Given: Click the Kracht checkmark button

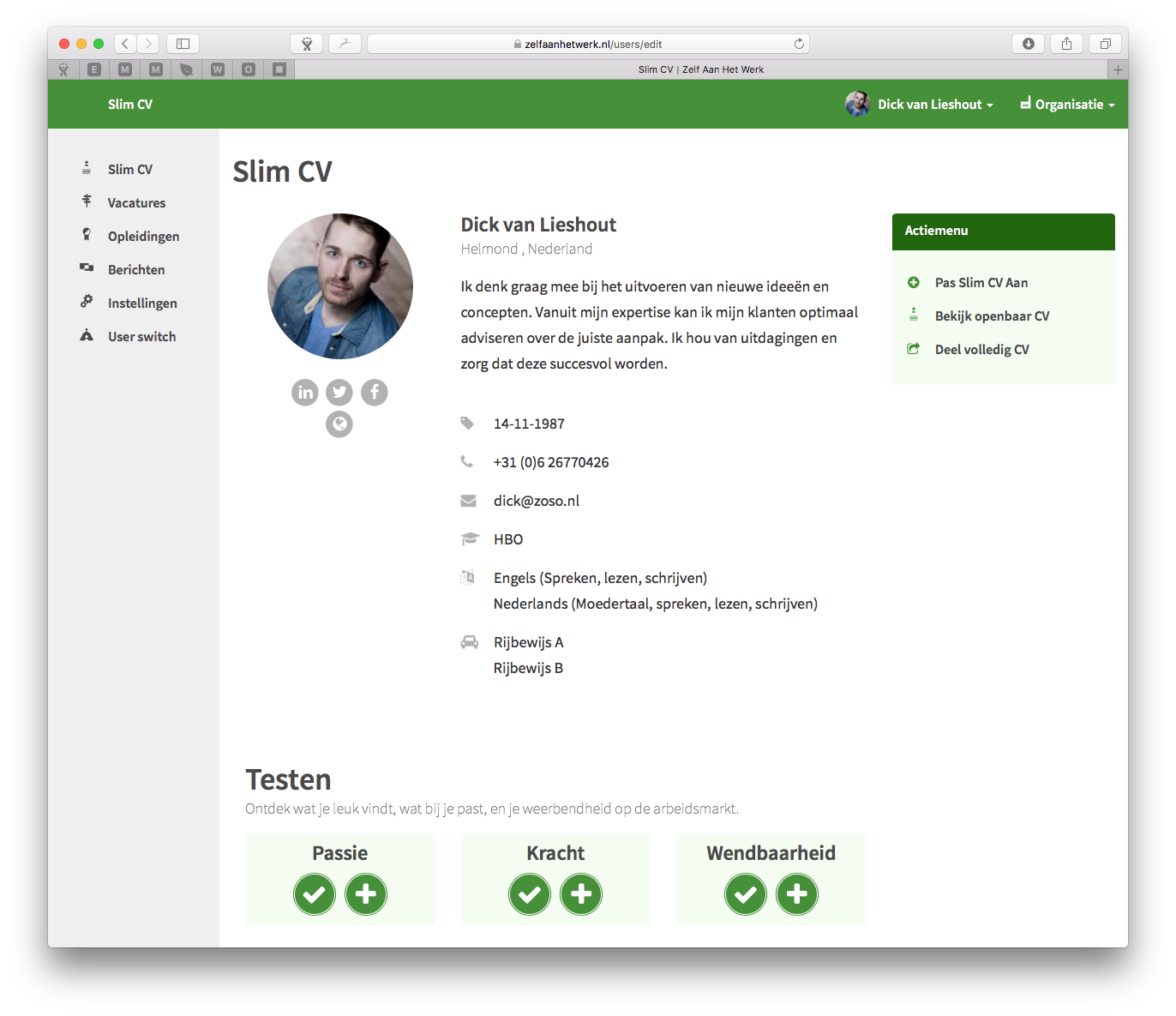Looking at the screenshot, I should click(530, 894).
